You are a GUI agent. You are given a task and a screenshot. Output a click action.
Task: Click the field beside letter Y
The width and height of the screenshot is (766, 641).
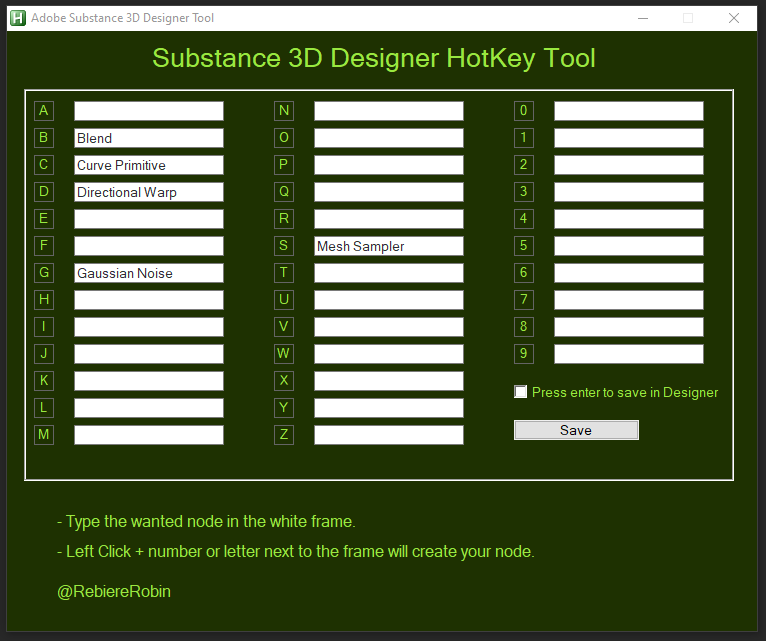389,407
